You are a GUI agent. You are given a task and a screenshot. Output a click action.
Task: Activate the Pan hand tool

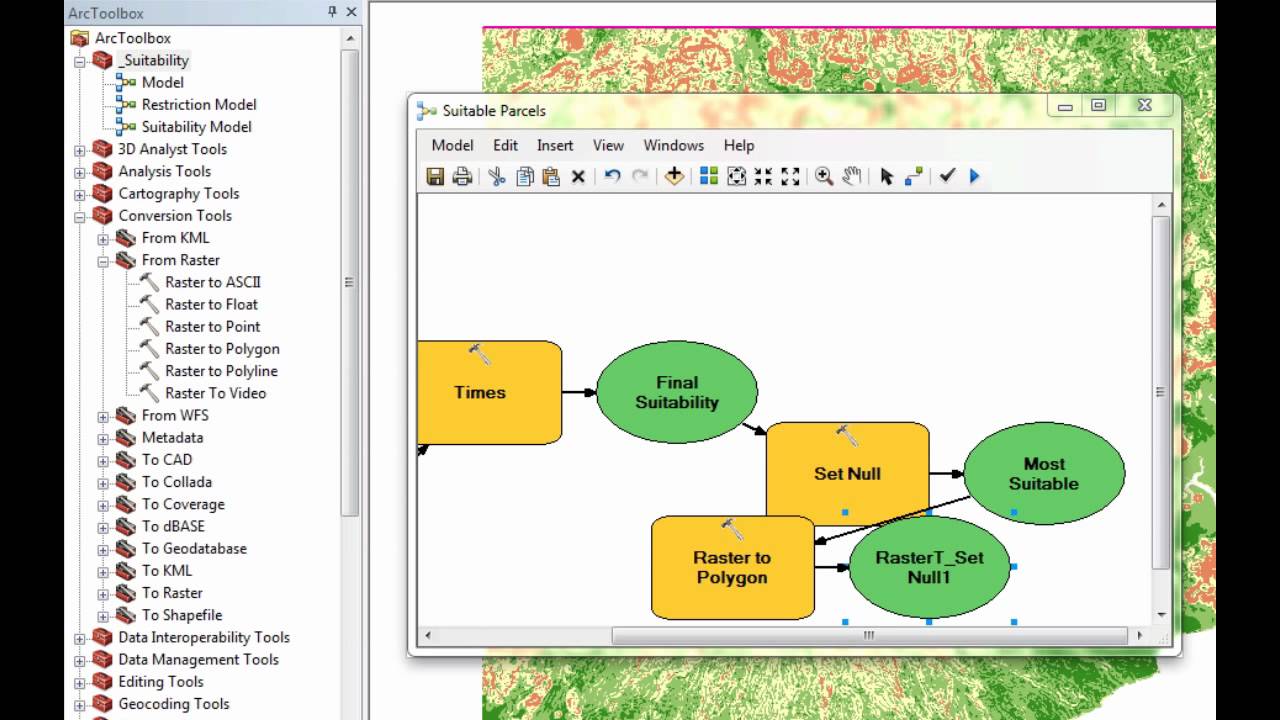pyautogui.click(x=852, y=176)
